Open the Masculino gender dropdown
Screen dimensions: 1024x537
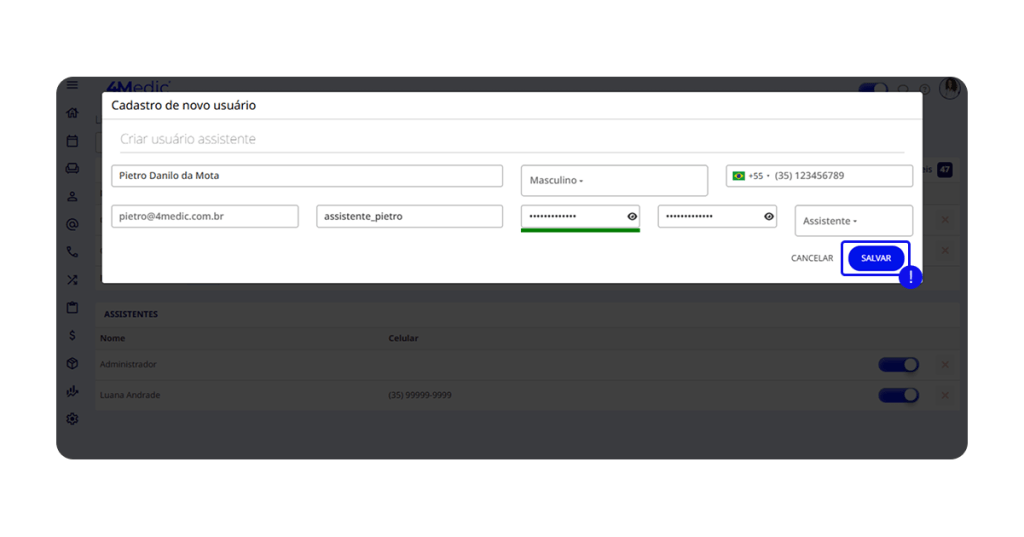tap(614, 180)
